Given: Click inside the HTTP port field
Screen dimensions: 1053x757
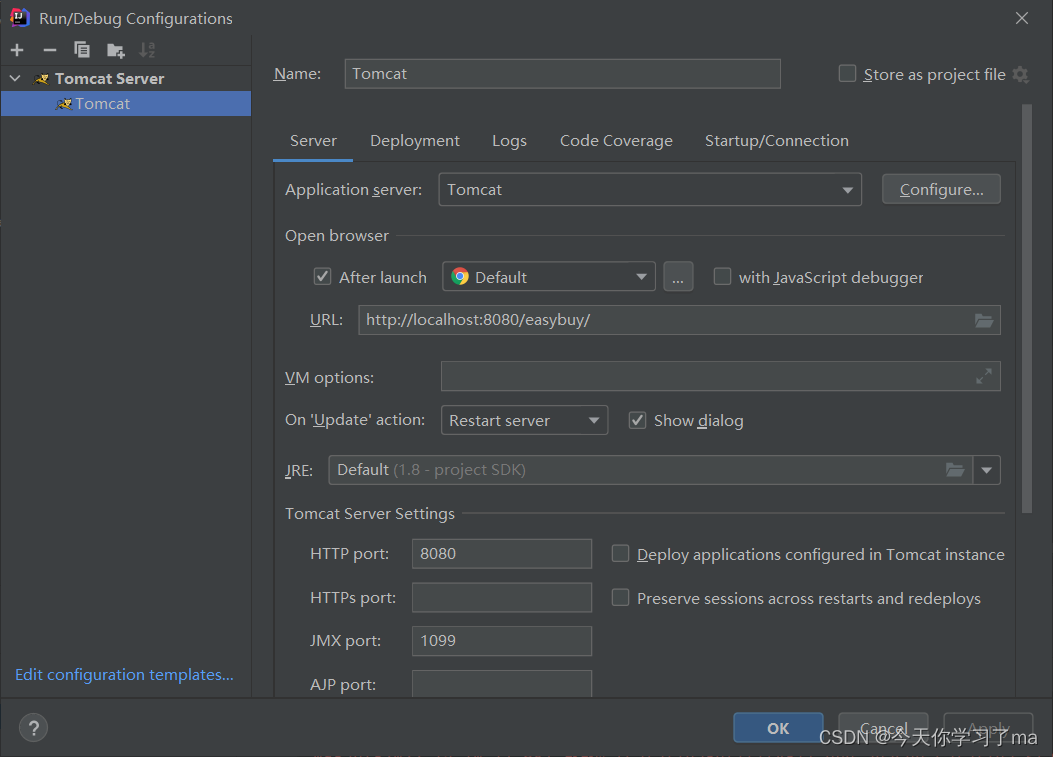Looking at the screenshot, I should click(501, 553).
